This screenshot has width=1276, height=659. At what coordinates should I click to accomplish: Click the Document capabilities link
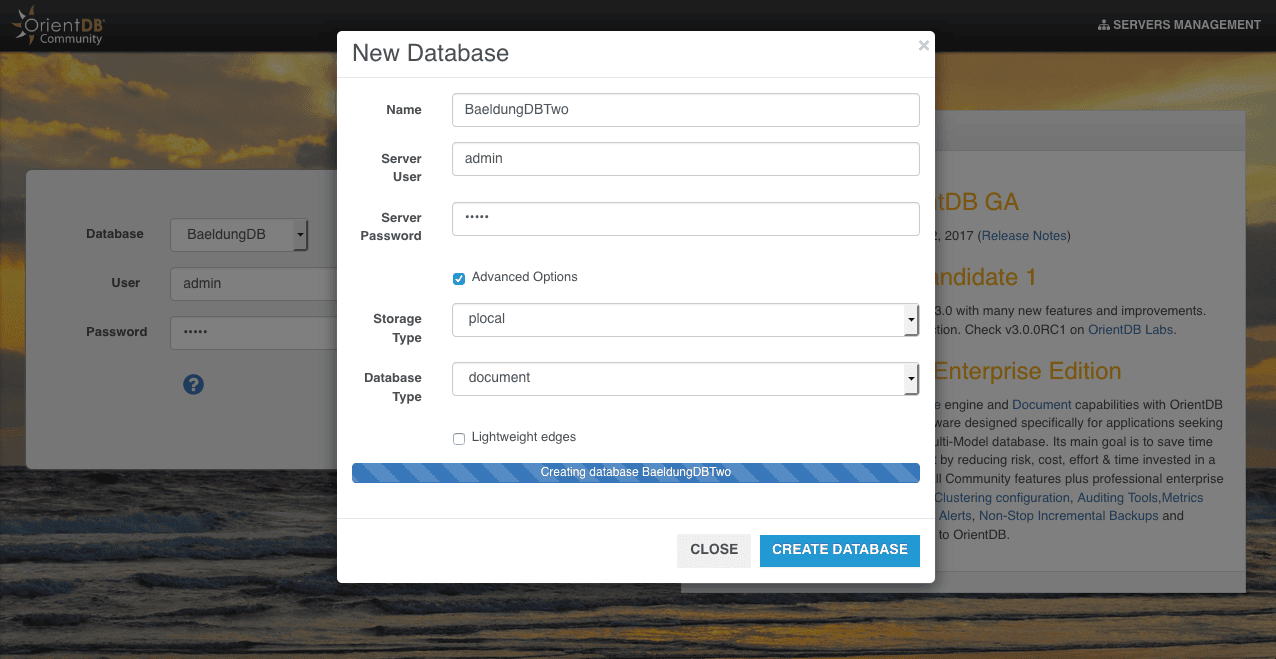[1041, 405]
